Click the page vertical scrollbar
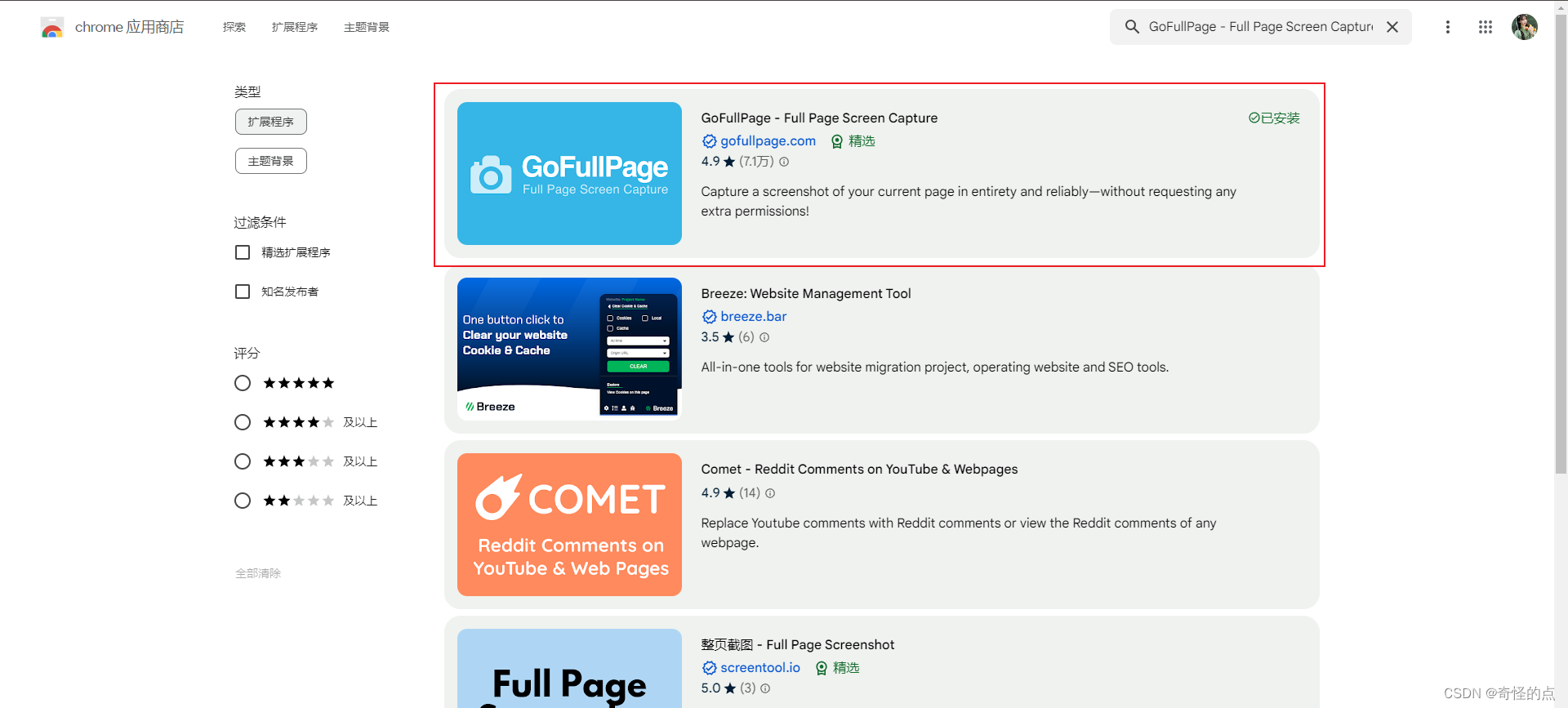 [1561, 245]
